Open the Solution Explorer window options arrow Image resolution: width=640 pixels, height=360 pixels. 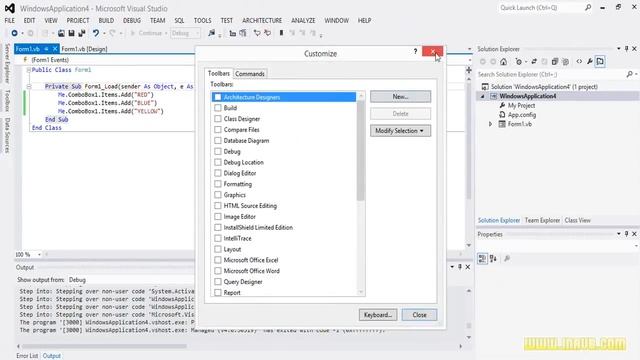(x=618, y=49)
